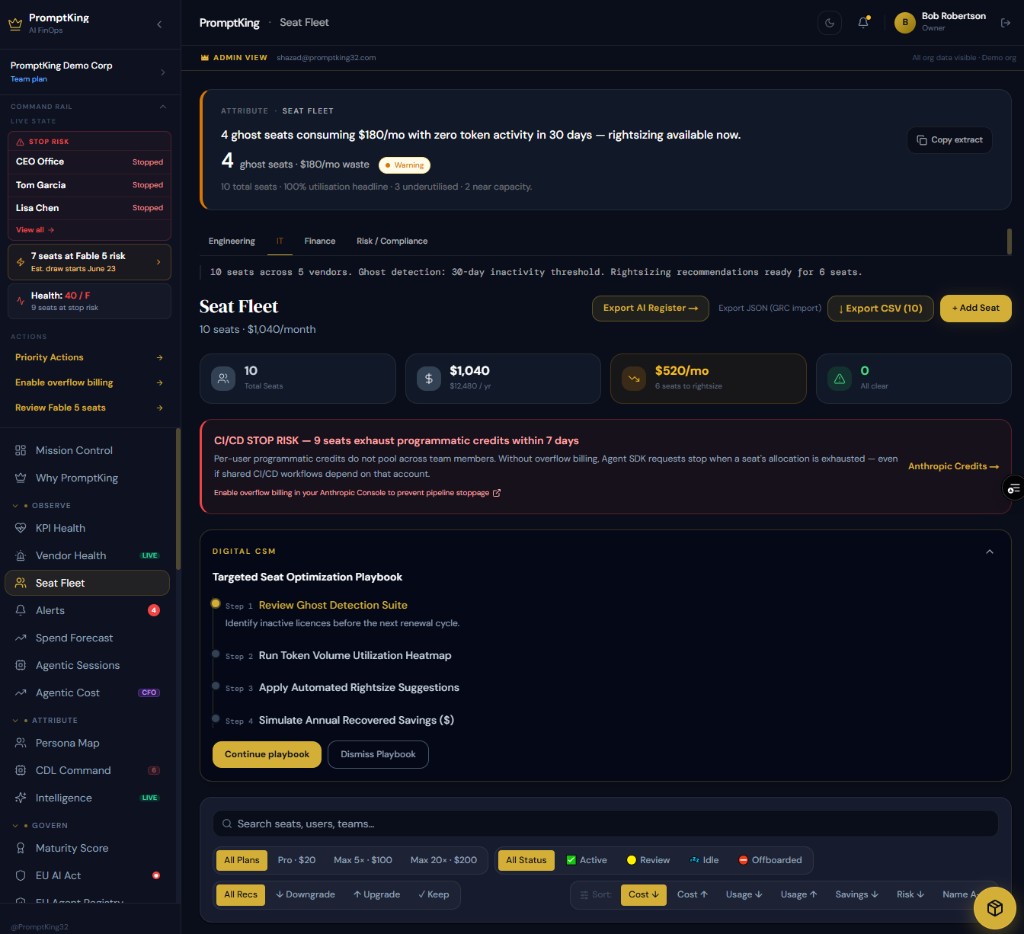The image size is (1024, 934).
Task: Open Agentic Sessions page
Action: point(87,665)
